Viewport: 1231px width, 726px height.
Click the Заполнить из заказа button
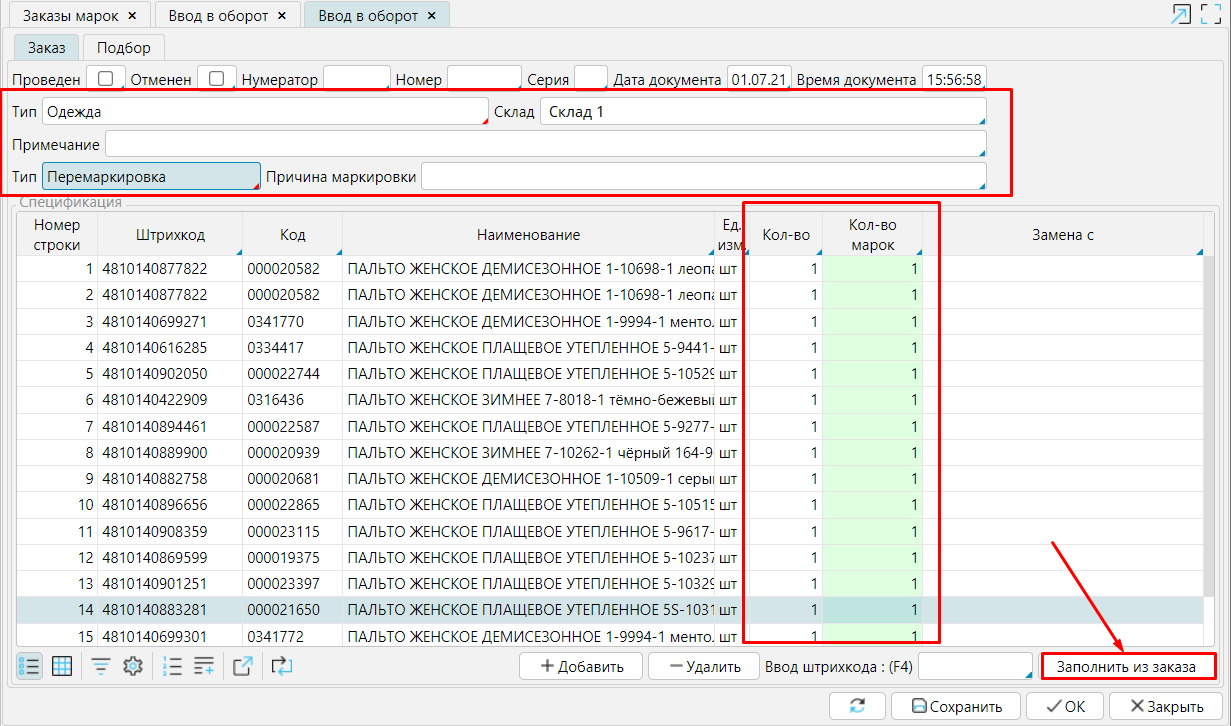coord(1128,666)
